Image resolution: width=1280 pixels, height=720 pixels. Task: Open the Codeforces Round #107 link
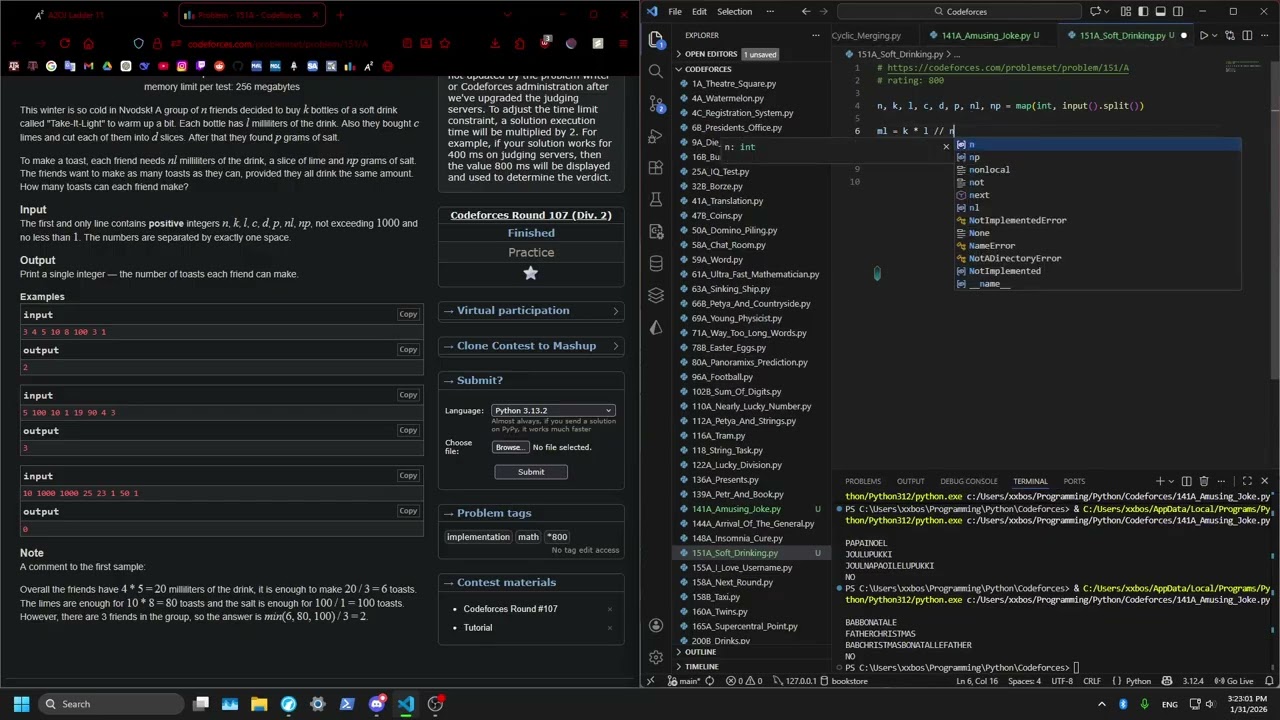(x=510, y=608)
